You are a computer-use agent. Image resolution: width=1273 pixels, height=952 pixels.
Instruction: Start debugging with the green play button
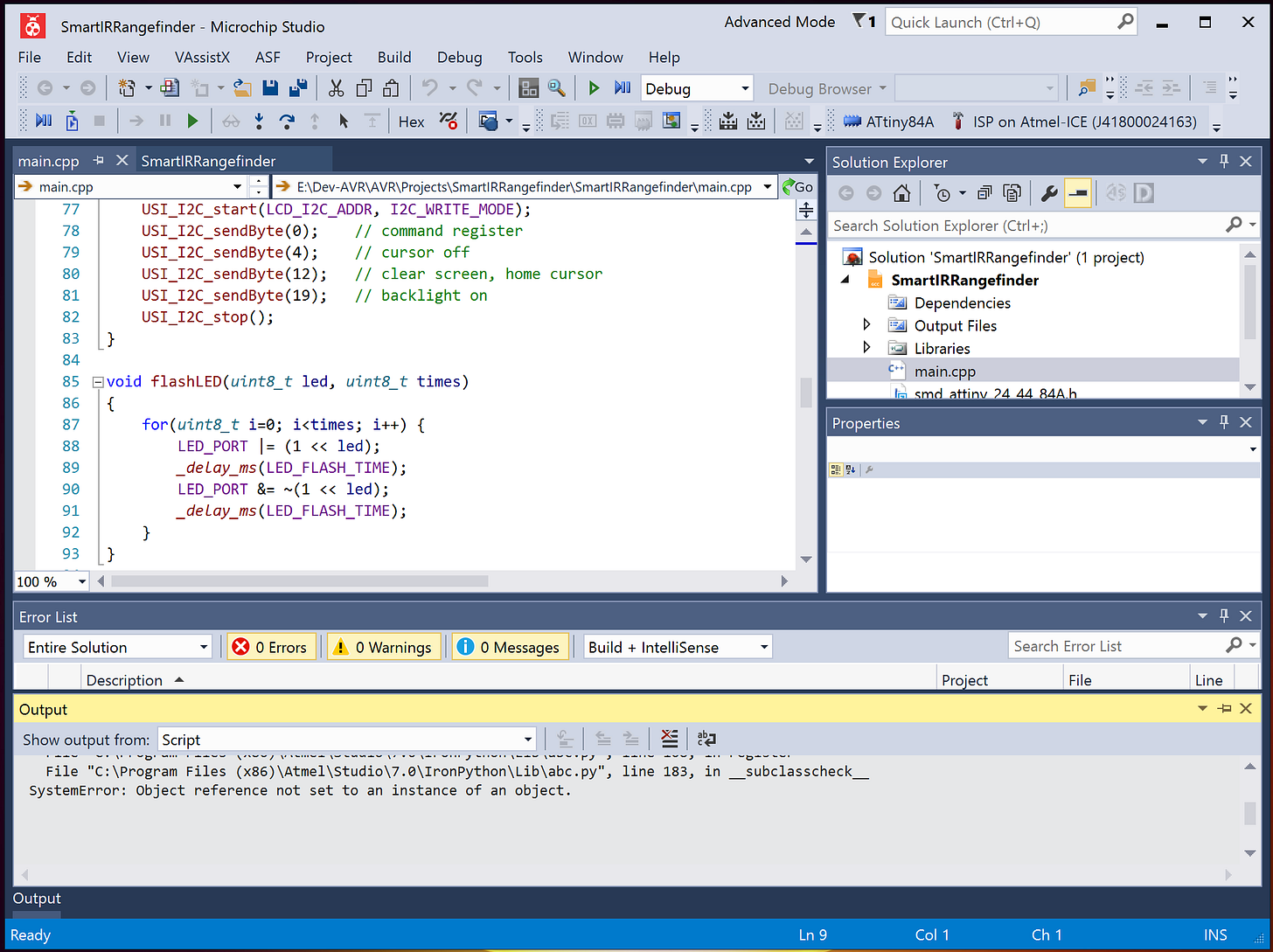pos(594,87)
